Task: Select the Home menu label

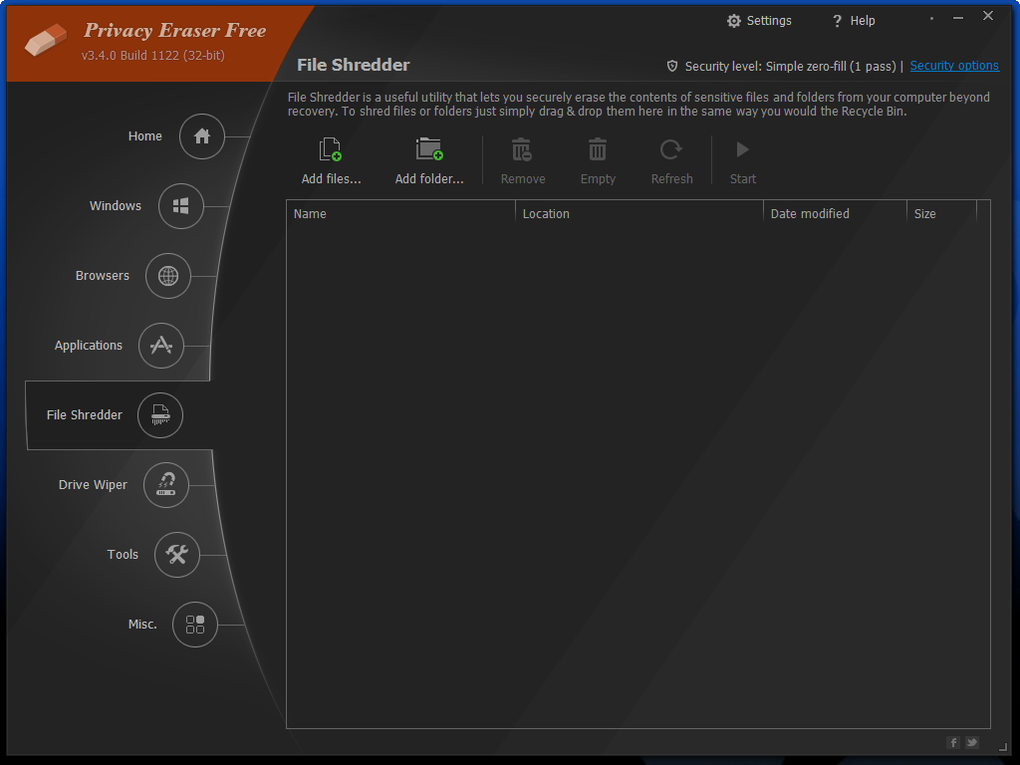Action: pyautogui.click(x=145, y=136)
